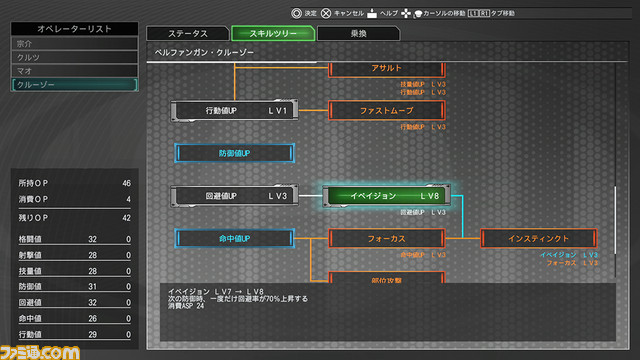Select the スキルツリー tab
The width and height of the screenshot is (640, 360).
[x=273, y=33]
